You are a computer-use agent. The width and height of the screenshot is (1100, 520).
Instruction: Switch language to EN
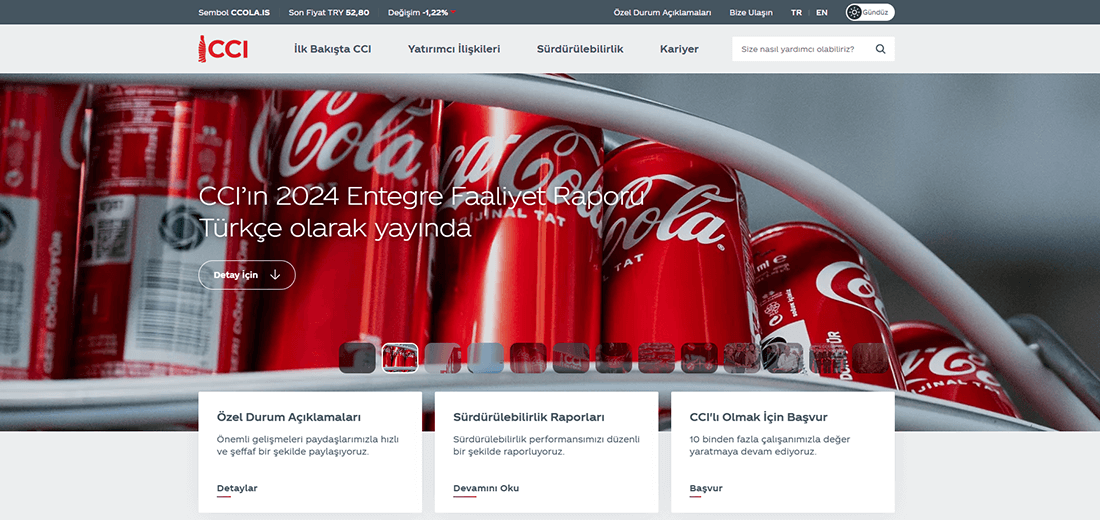click(821, 13)
